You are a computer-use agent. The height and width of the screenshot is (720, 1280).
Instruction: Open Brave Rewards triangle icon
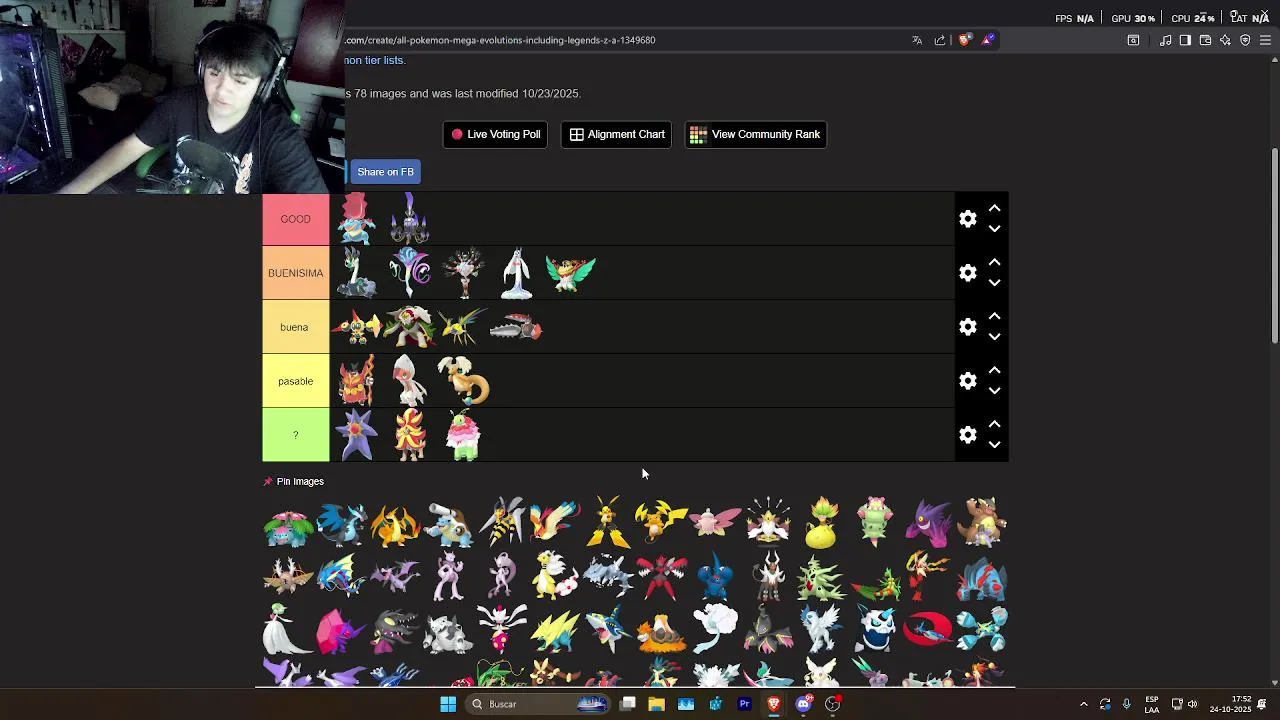point(988,40)
